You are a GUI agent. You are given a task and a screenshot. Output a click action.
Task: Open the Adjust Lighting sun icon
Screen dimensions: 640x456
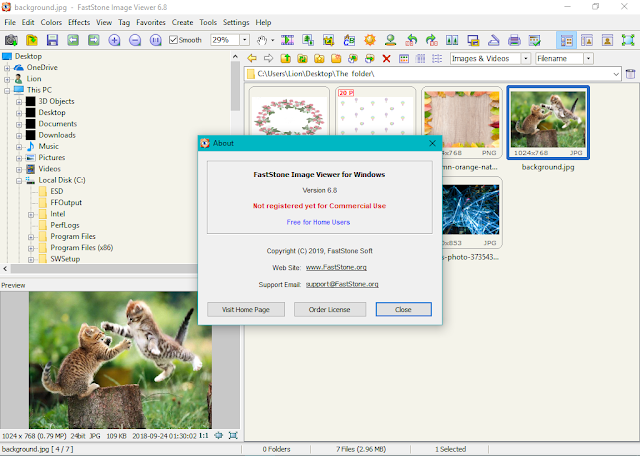point(370,40)
